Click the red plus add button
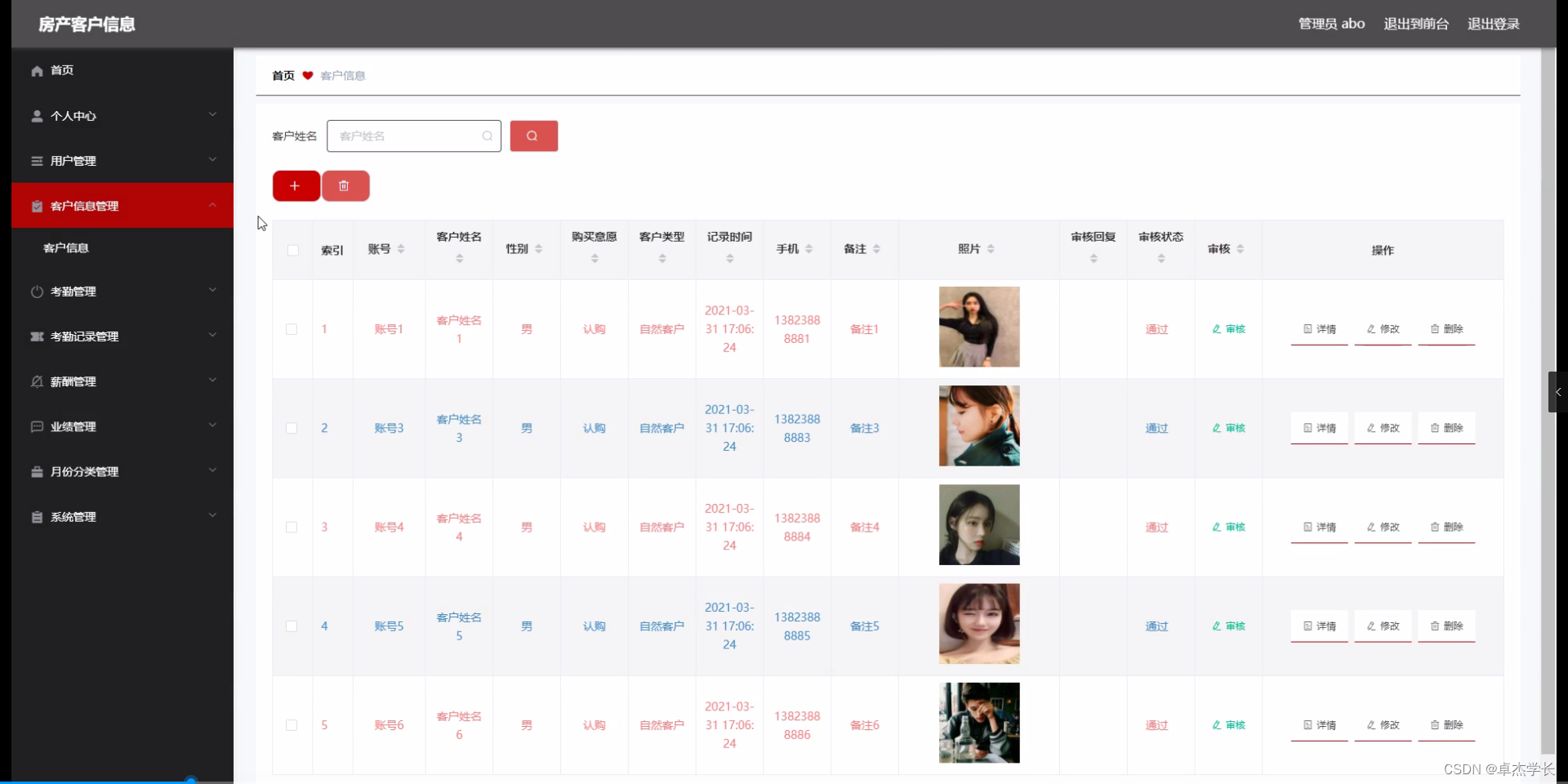Screen dimensions: 1568x784 [296, 186]
